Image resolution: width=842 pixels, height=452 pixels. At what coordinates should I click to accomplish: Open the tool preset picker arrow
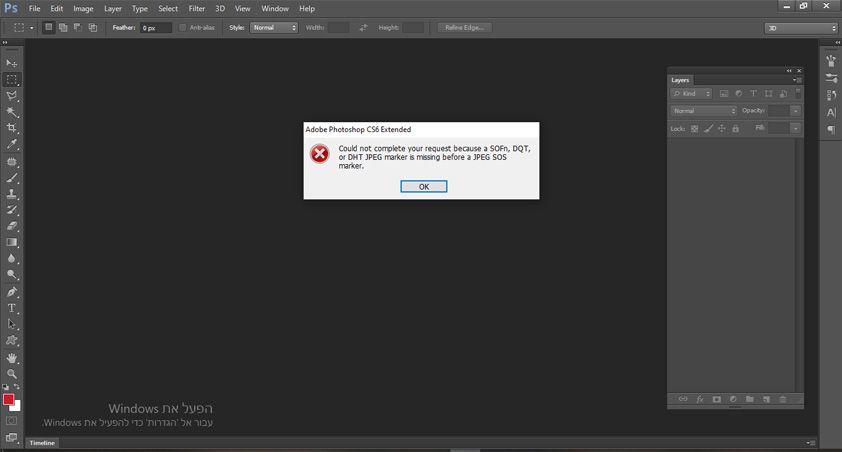31,28
